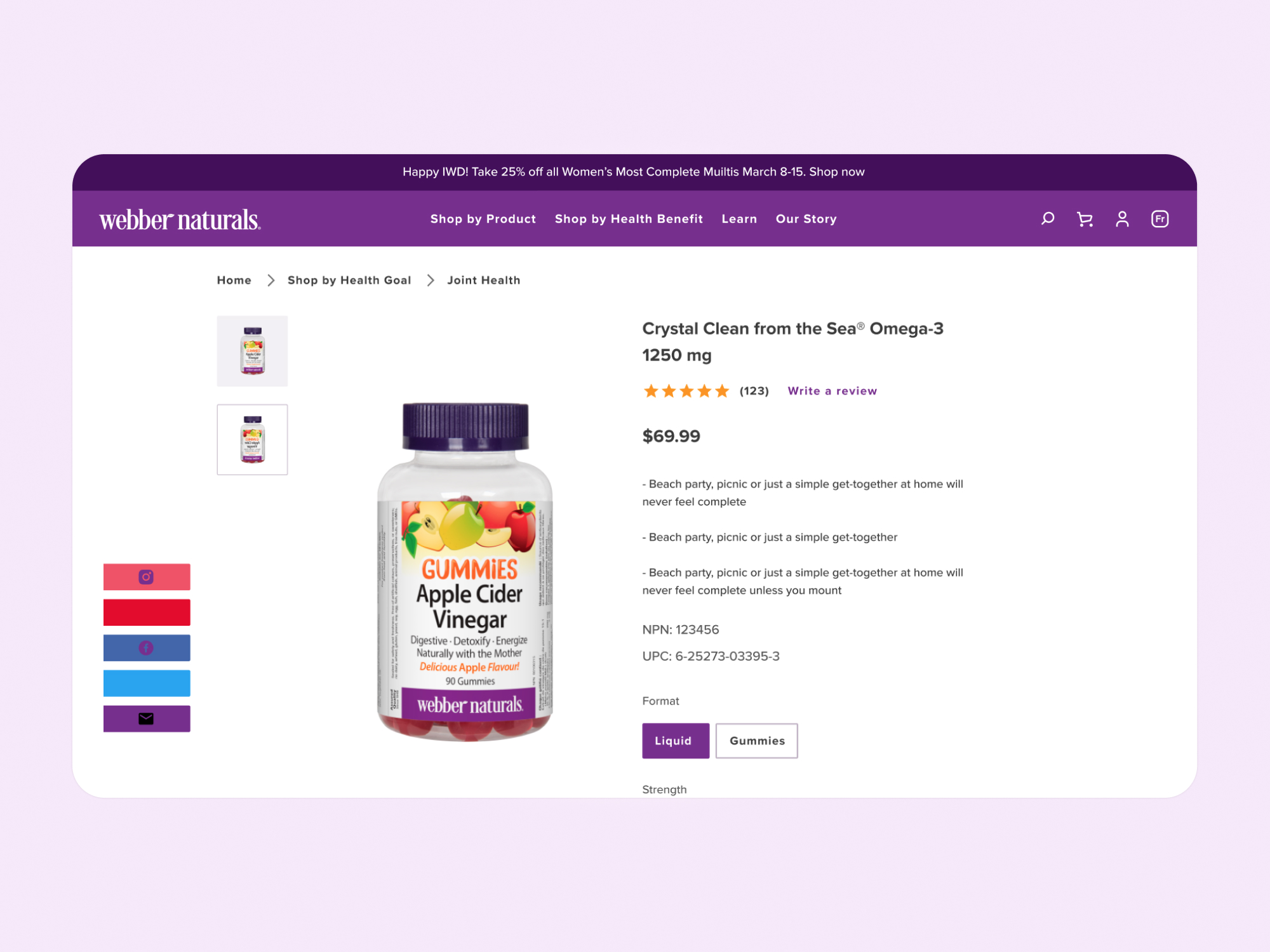The width and height of the screenshot is (1270, 952).
Task: Switch language with the Fr icon
Action: [1160, 219]
